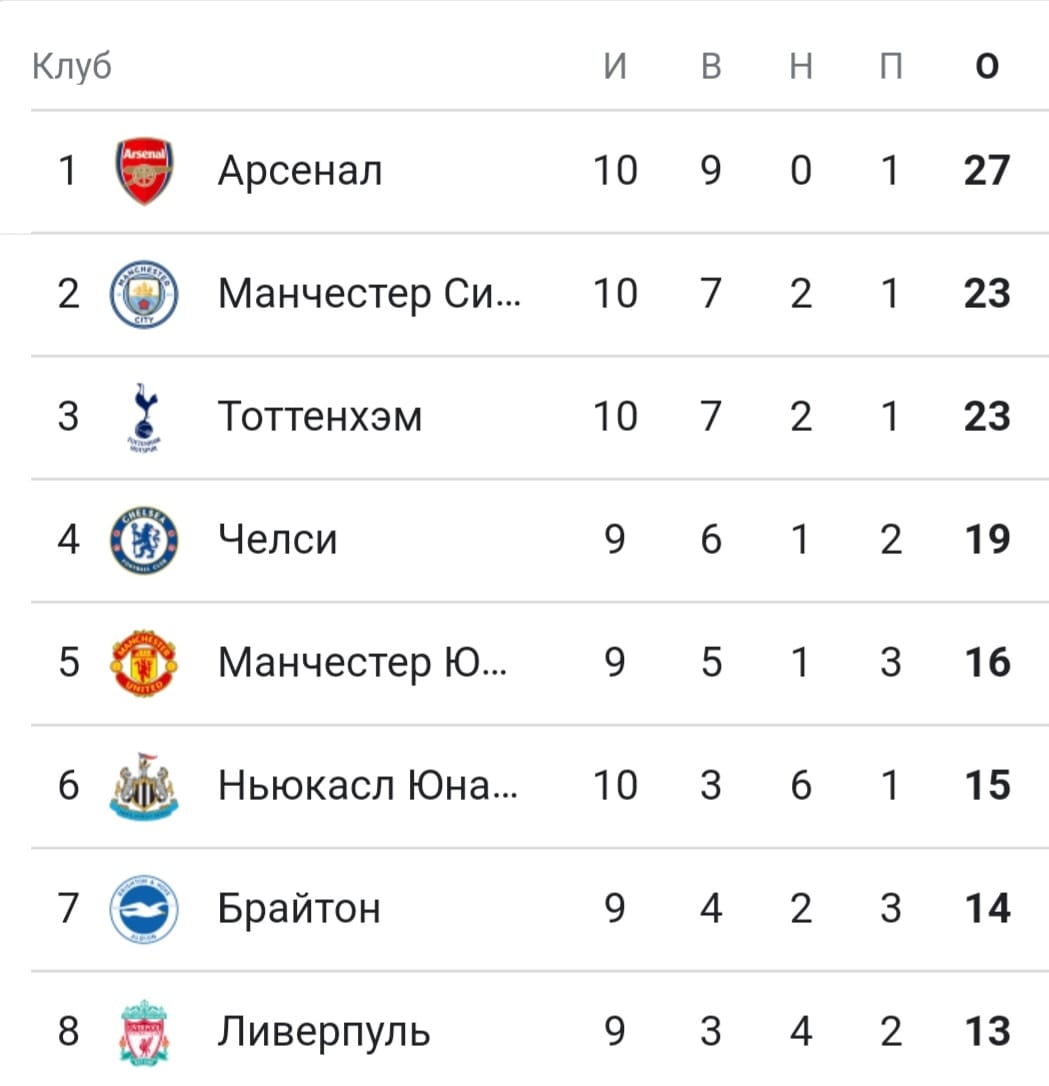
Task: Click the Челси team name
Action: [x=277, y=540]
